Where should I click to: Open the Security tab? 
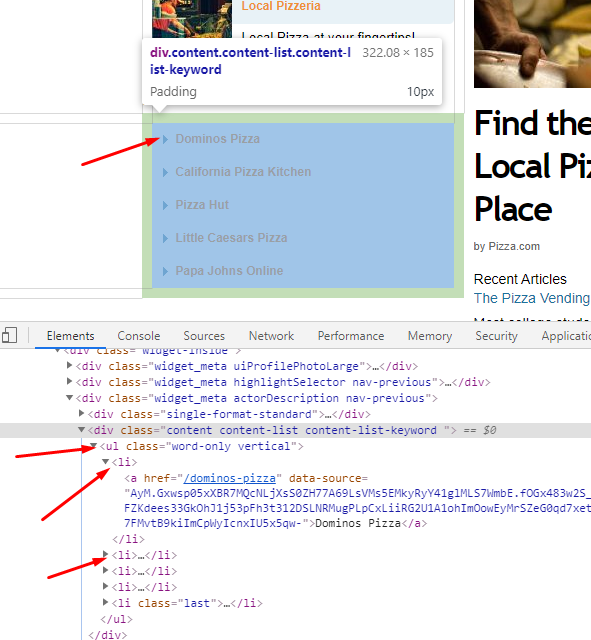point(496,336)
